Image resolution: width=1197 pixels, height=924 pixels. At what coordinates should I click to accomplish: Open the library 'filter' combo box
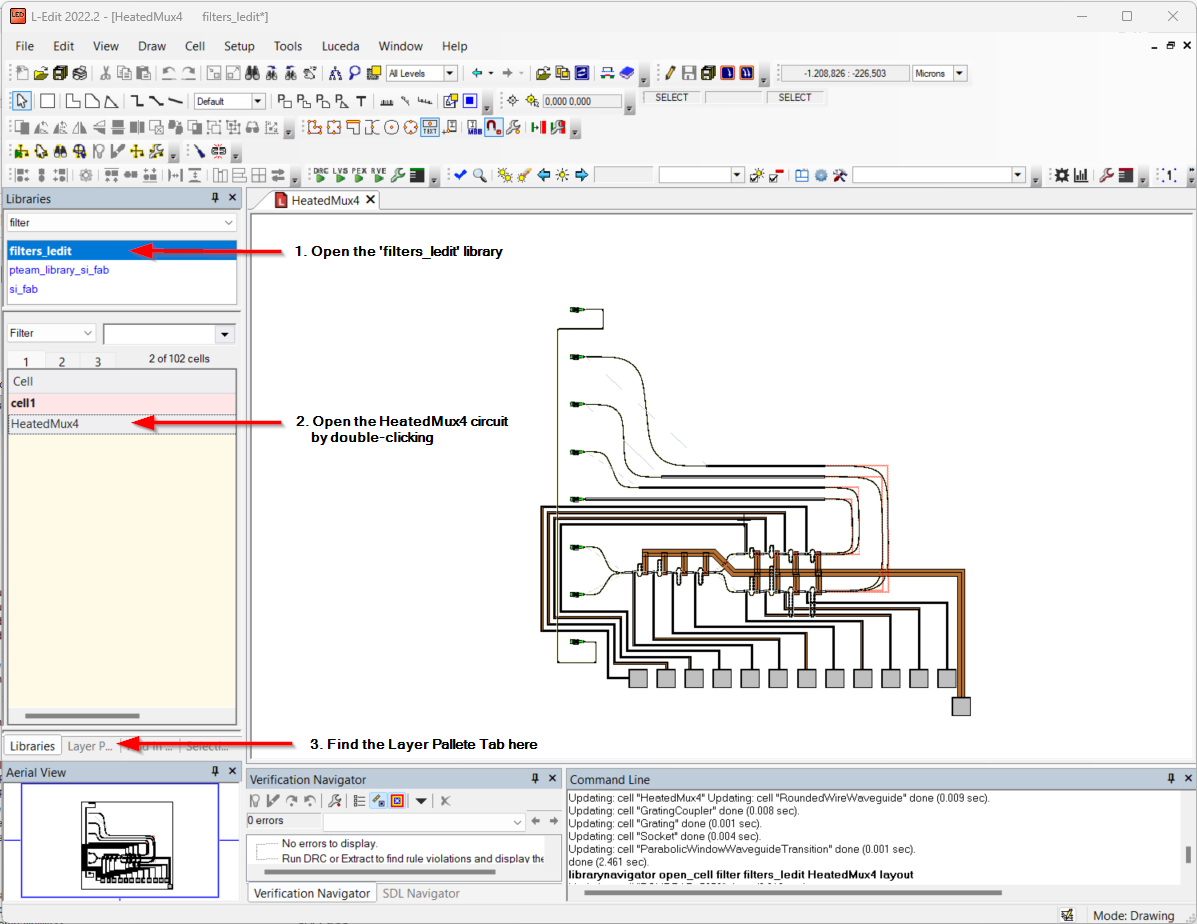coord(229,223)
